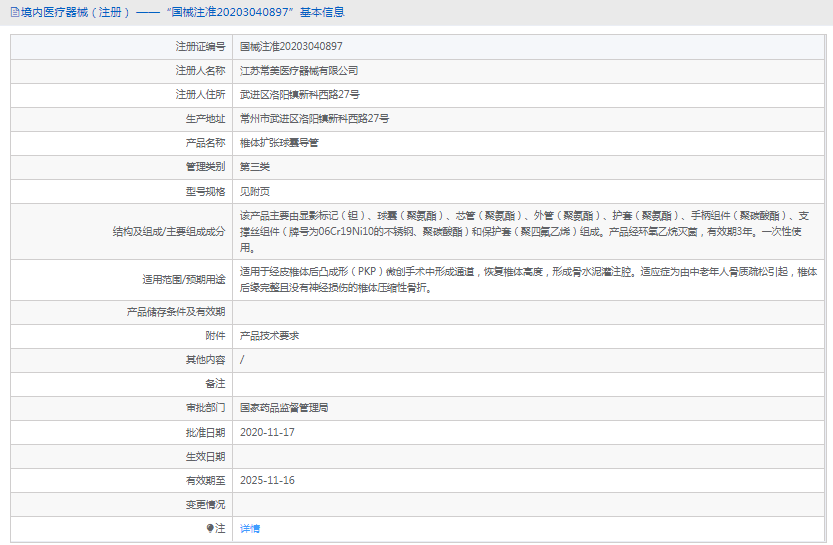This screenshot has height=545, width=833.
Task: Click the page heading 境内医疗器械（注册）基本信息
Action: (x=182, y=12)
